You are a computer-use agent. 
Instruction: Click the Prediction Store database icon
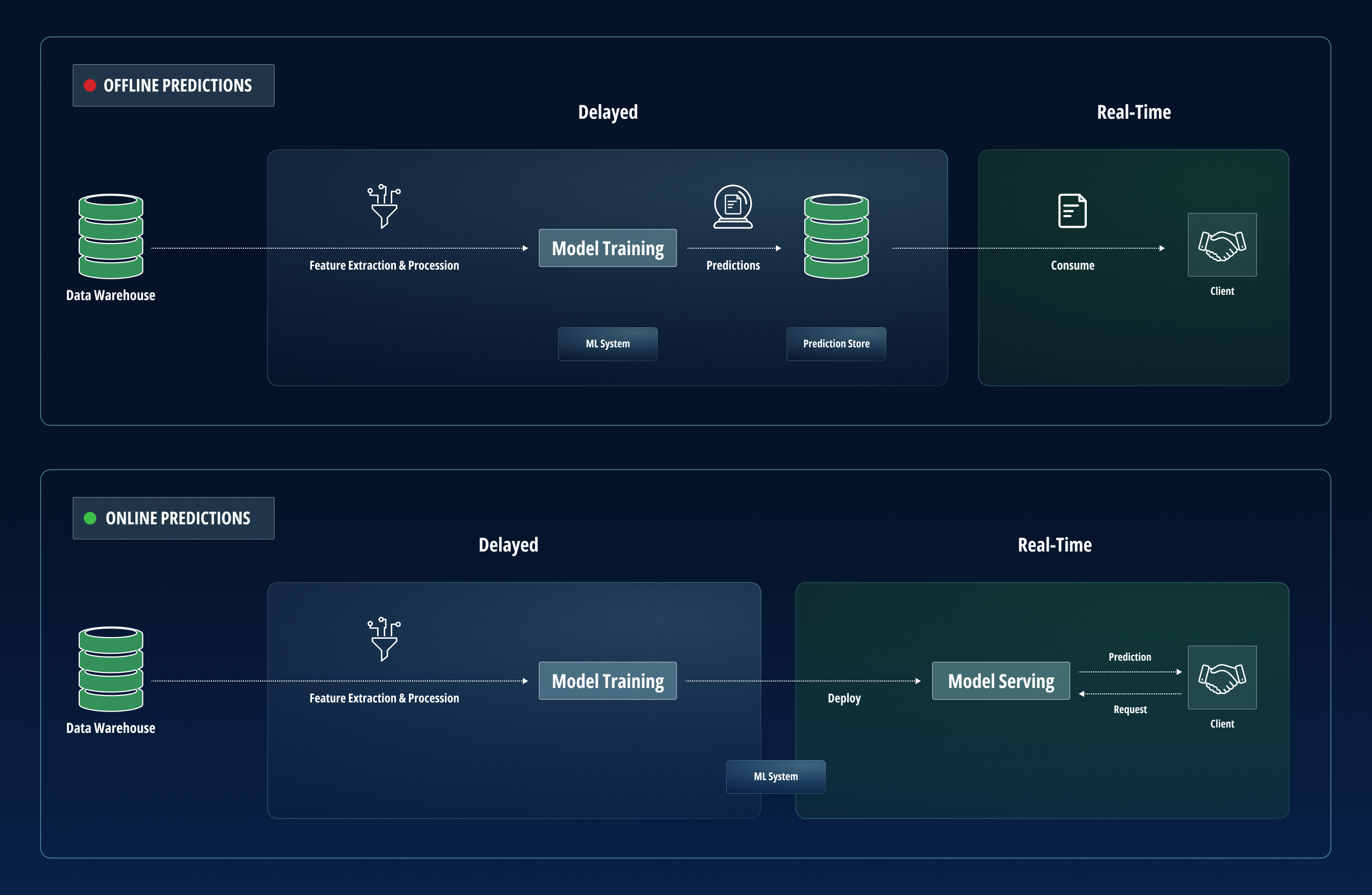pos(836,236)
